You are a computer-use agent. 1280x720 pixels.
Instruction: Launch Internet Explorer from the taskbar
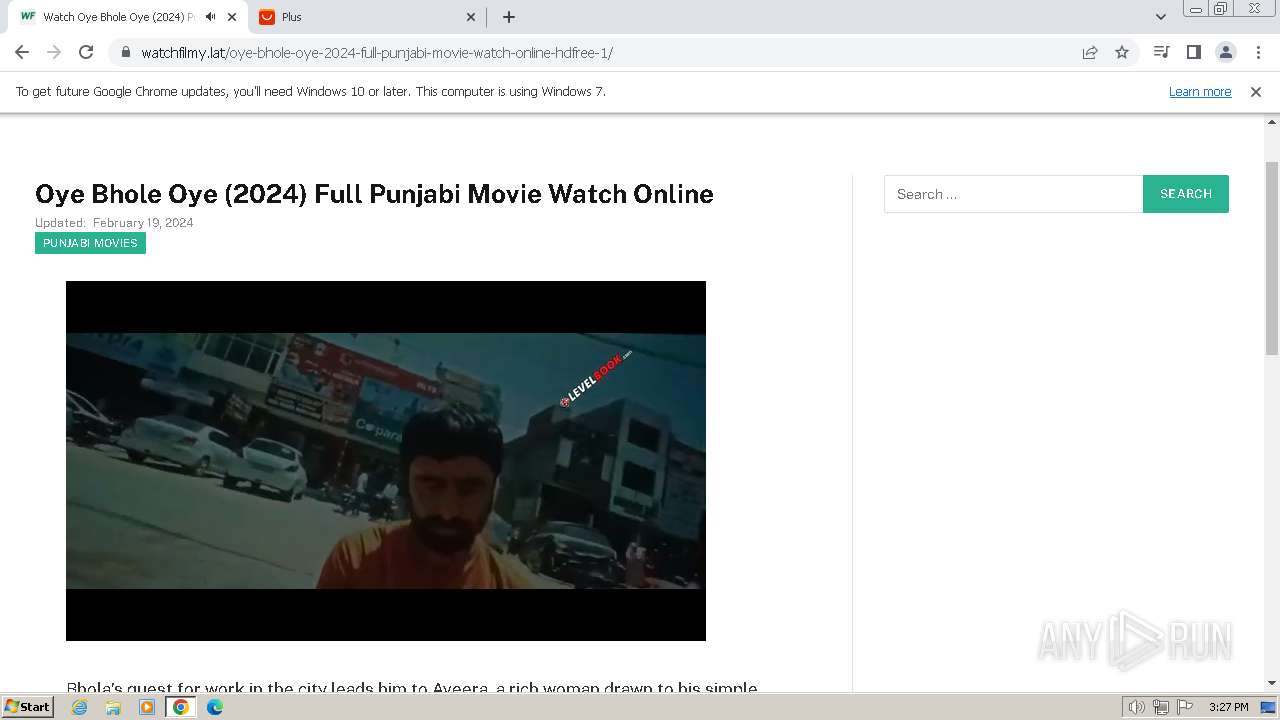[79, 707]
